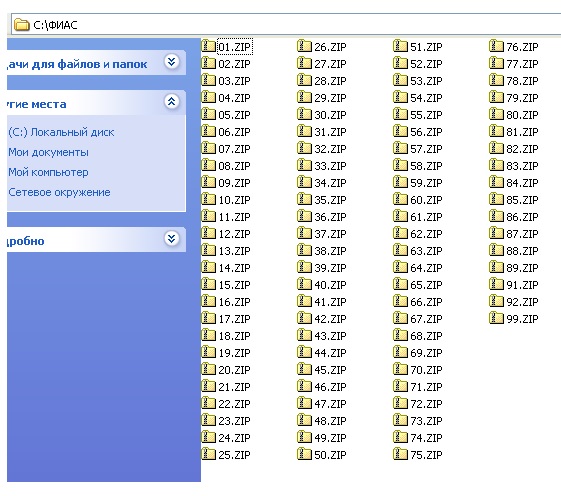Select the file name 28.ZIP
Screen dimensions: 561x496
(330, 81)
